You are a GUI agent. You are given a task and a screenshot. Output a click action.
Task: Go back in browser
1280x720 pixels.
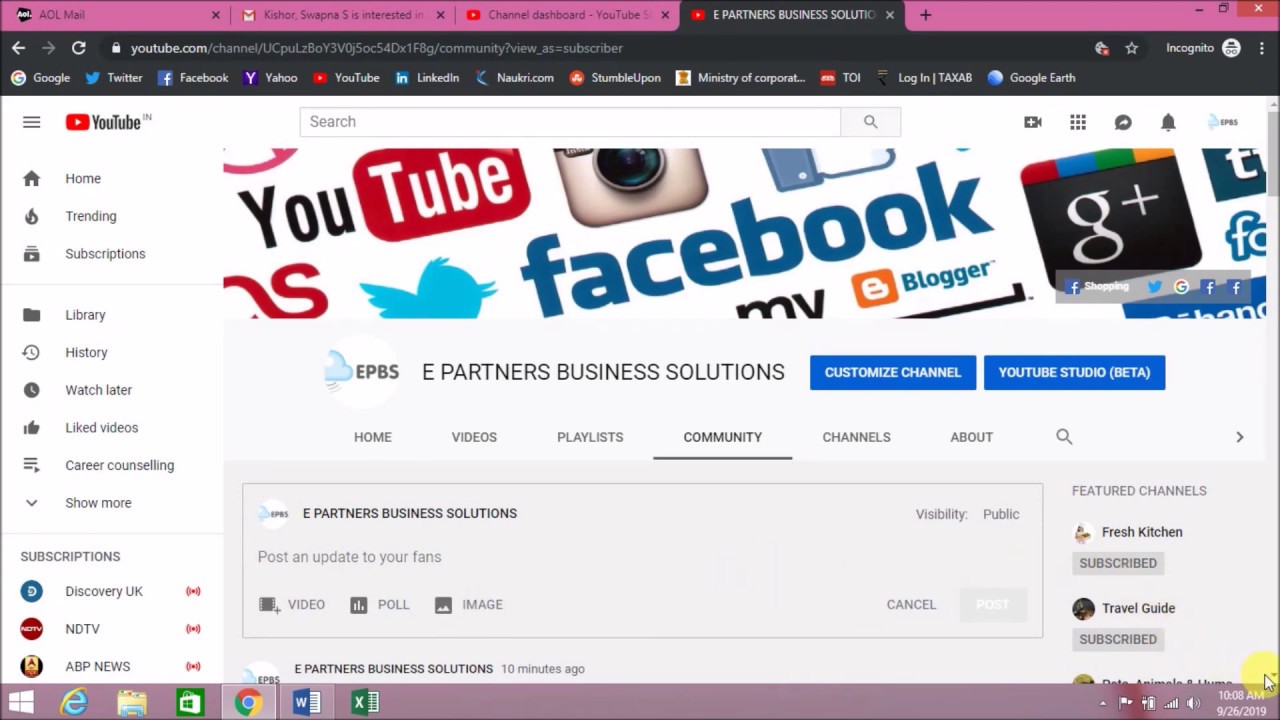click(19, 48)
